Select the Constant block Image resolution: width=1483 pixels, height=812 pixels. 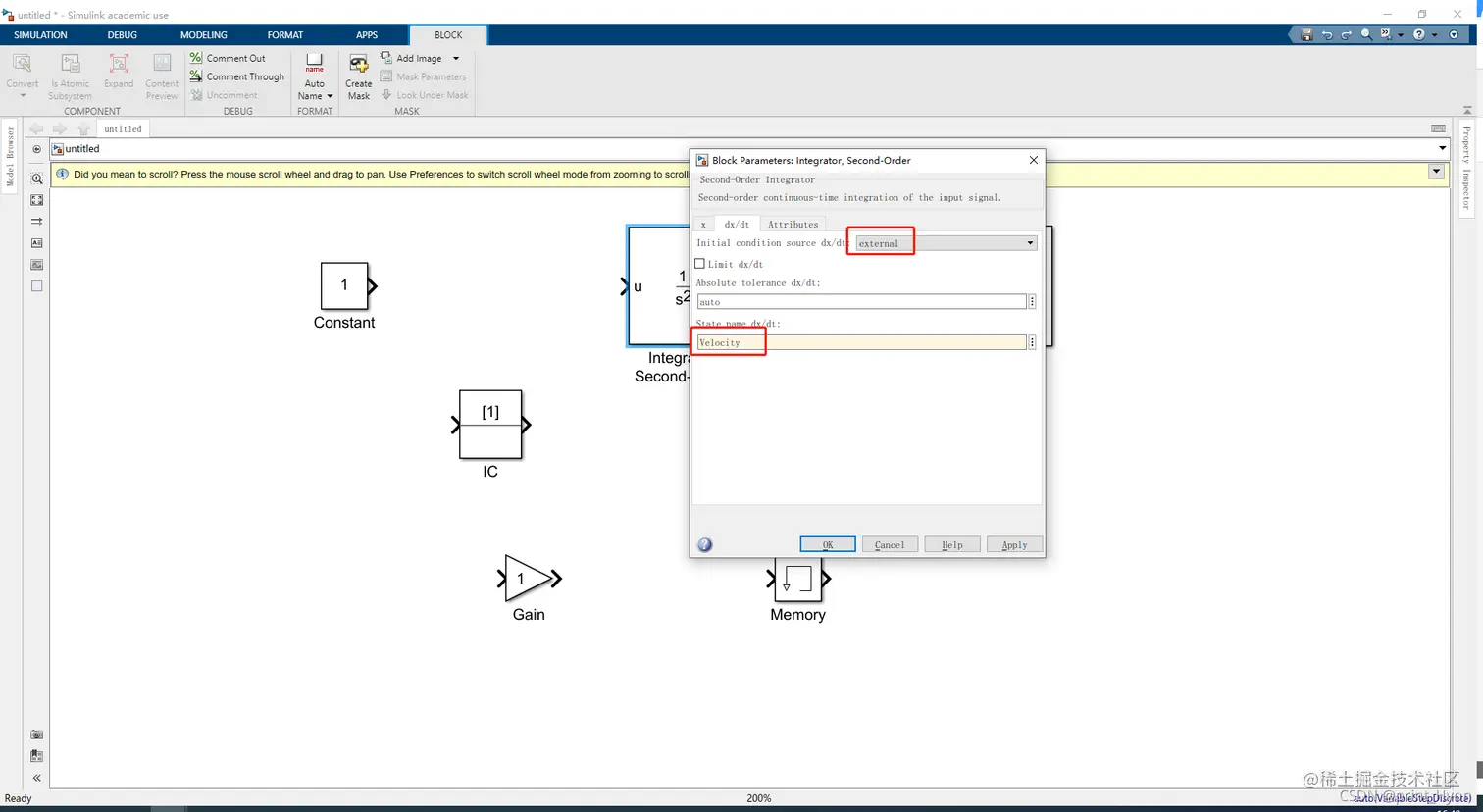[x=344, y=285]
